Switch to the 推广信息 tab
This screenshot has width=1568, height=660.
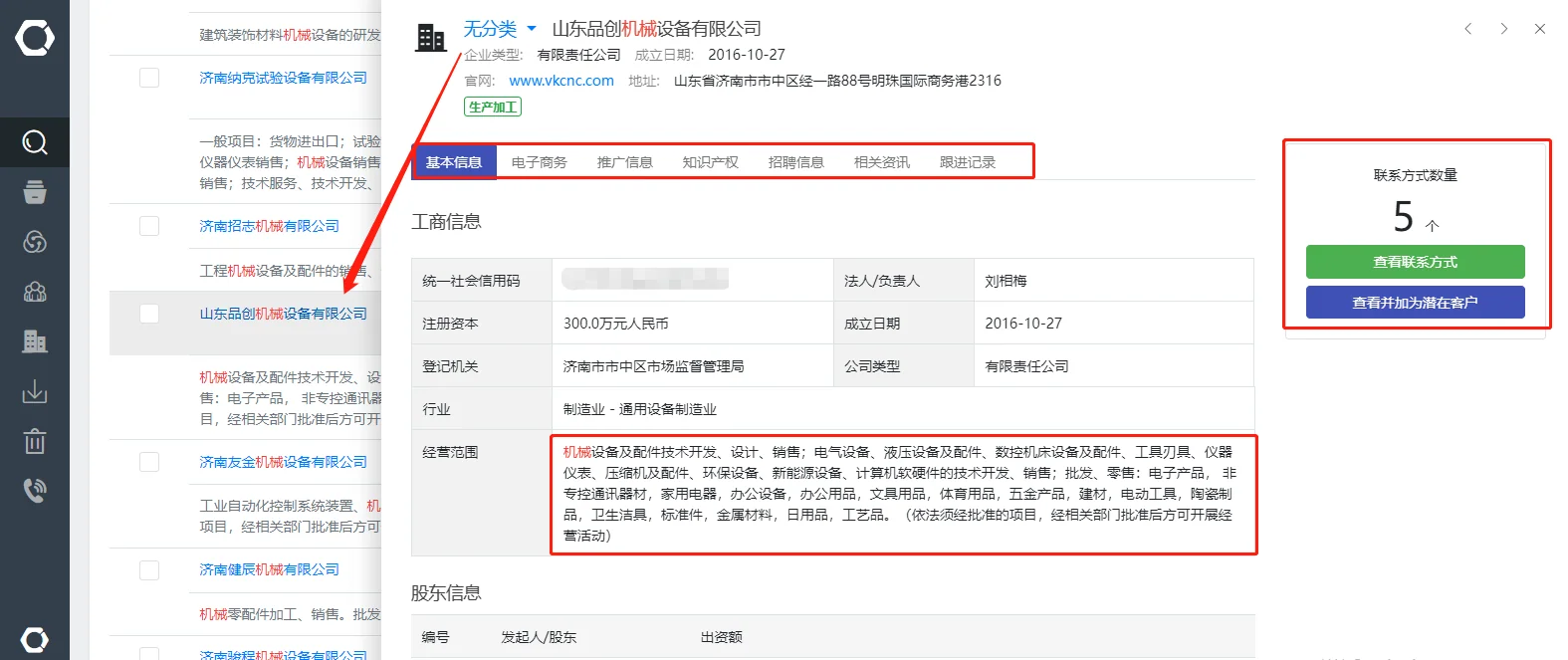pyautogui.click(x=625, y=162)
